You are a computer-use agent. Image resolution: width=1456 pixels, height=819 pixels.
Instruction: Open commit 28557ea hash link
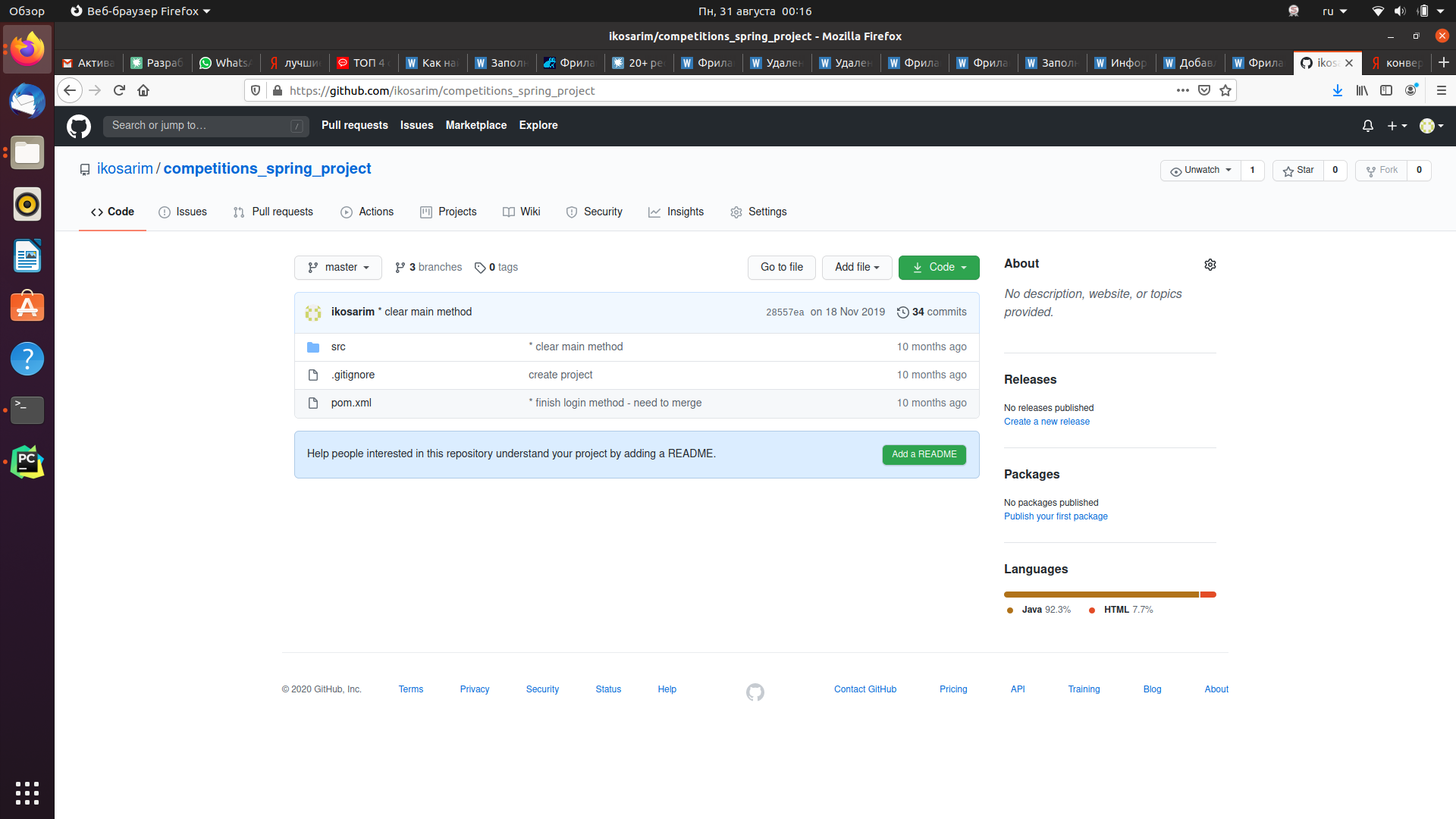click(785, 312)
